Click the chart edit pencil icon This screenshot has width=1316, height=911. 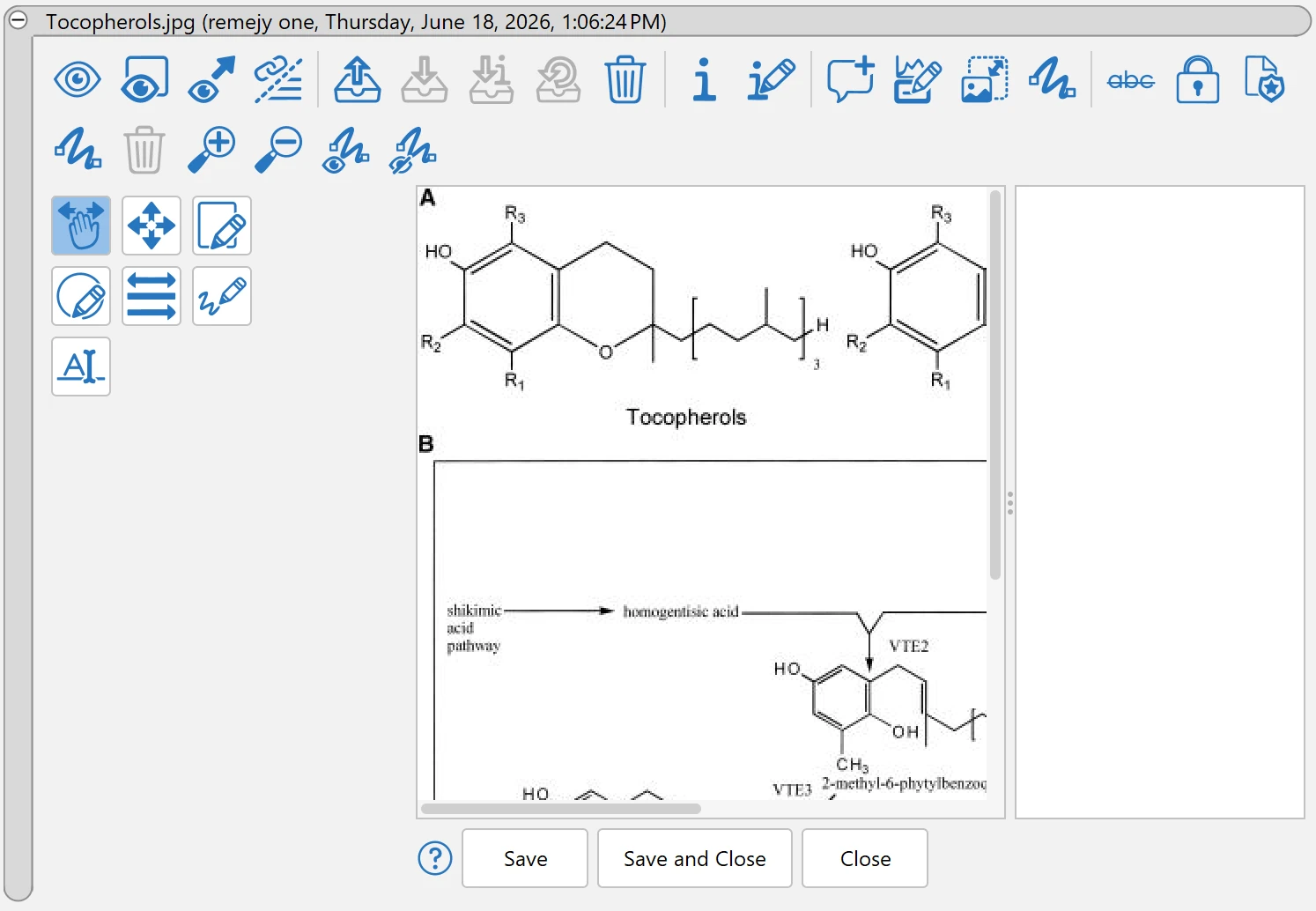[917, 80]
